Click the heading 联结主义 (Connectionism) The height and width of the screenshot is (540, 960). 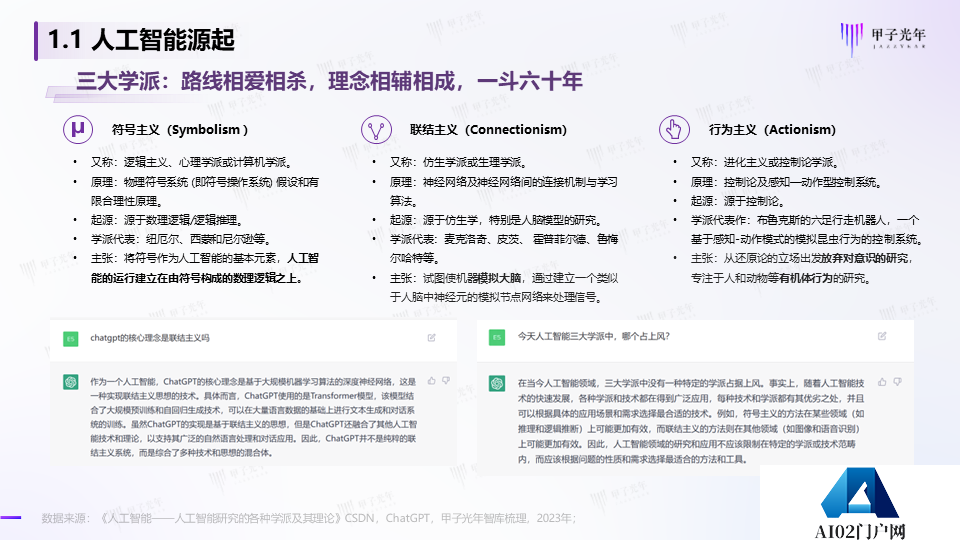(x=488, y=130)
